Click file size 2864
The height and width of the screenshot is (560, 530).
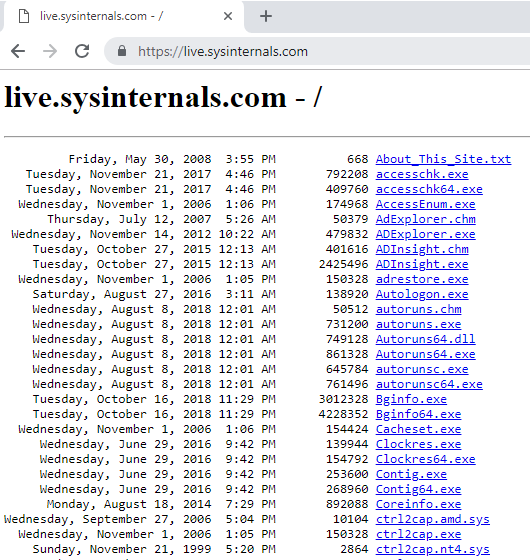[354, 549]
